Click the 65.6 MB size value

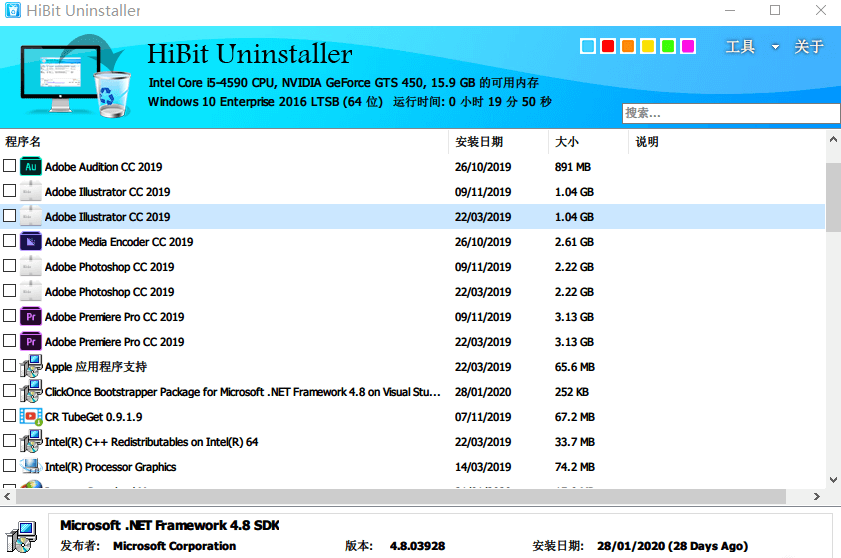pos(575,367)
